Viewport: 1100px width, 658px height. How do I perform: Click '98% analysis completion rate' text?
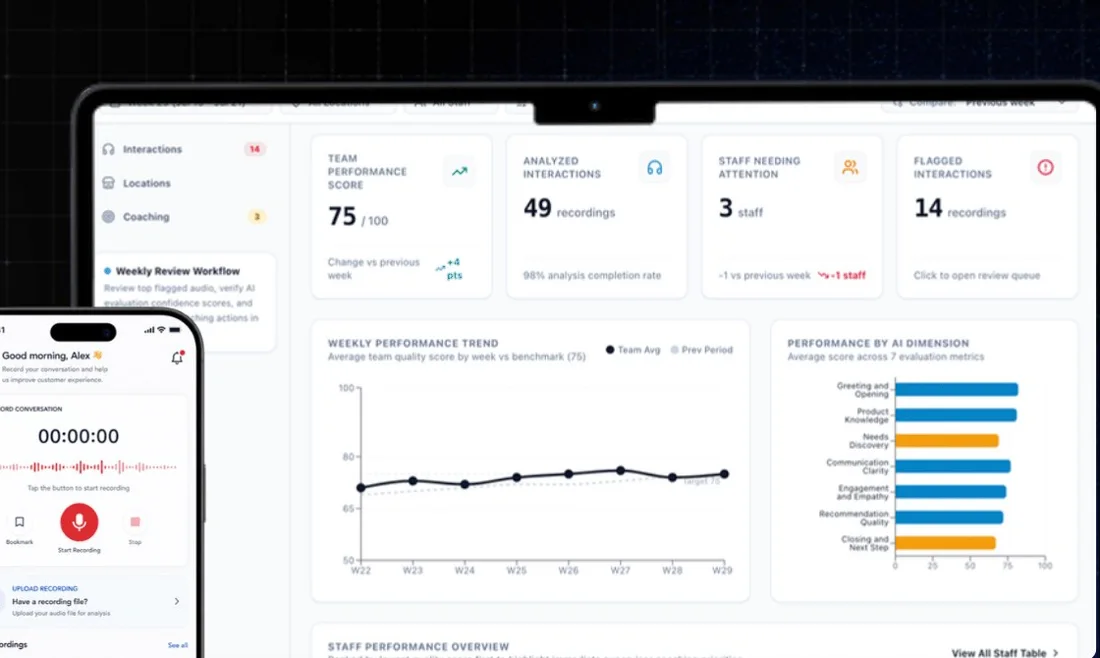tap(592, 276)
